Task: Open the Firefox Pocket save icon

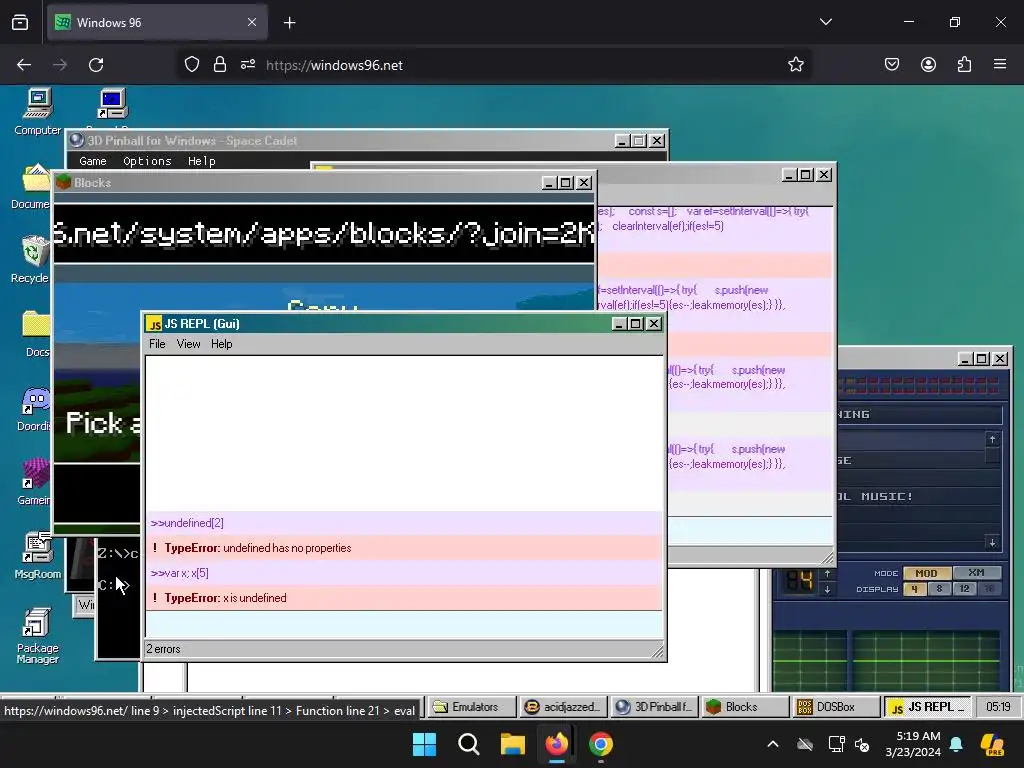Action: 892,64
